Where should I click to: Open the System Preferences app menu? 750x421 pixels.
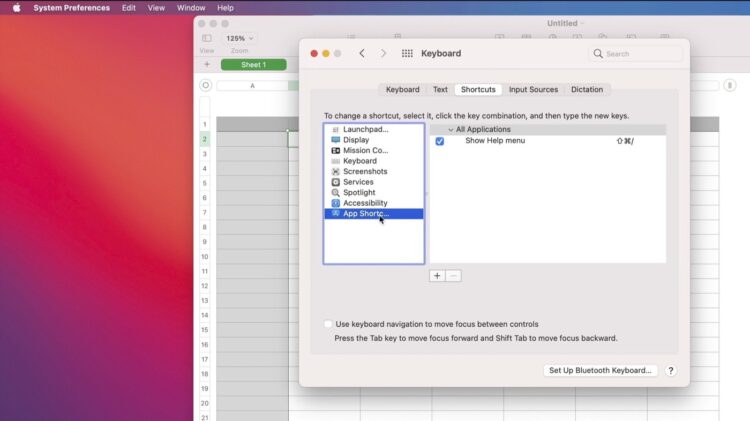tap(71, 8)
